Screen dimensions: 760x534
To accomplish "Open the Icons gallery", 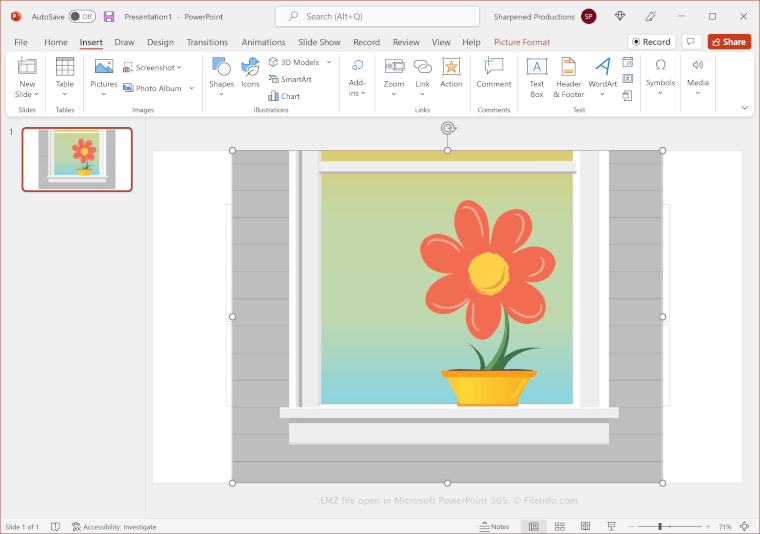I will click(x=250, y=73).
